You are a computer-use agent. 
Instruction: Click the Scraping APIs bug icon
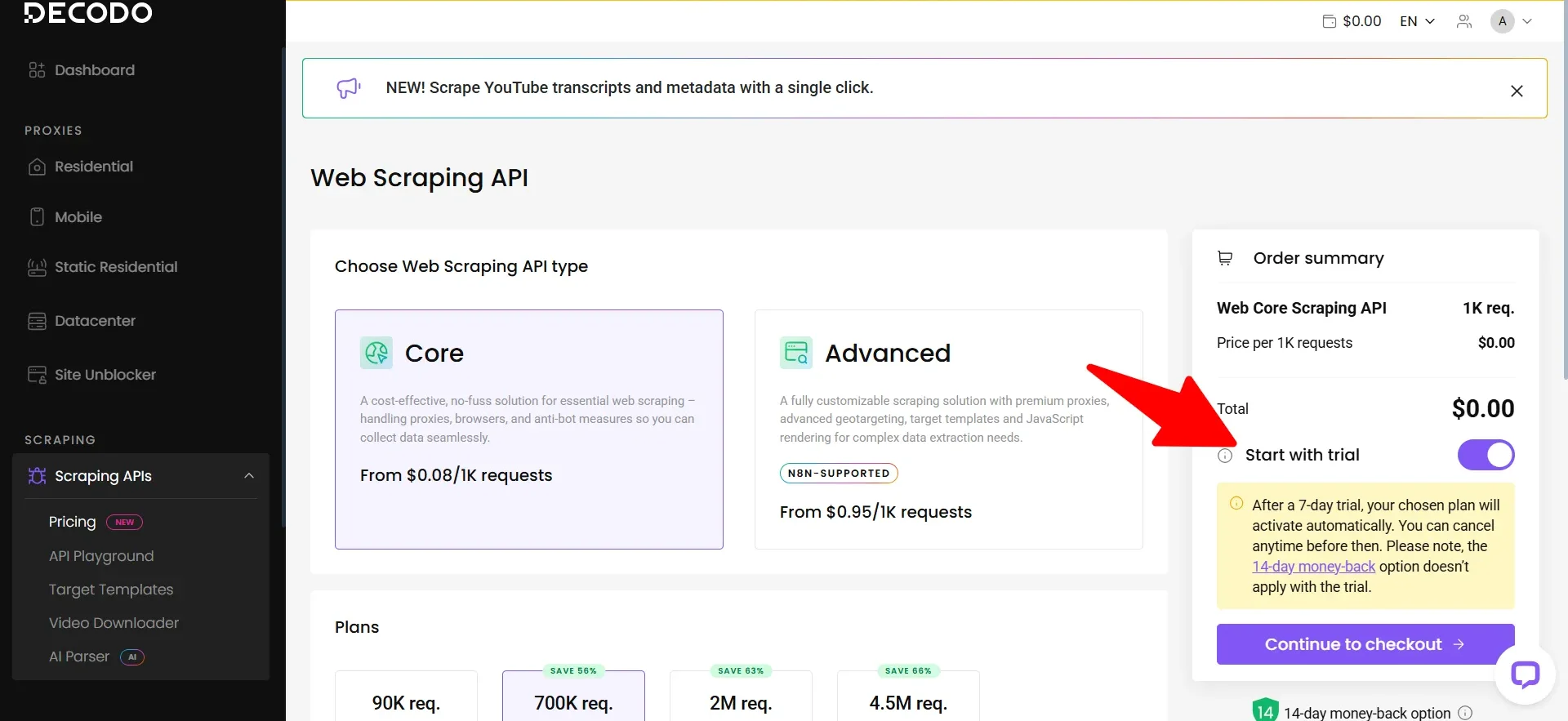pyautogui.click(x=37, y=476)
